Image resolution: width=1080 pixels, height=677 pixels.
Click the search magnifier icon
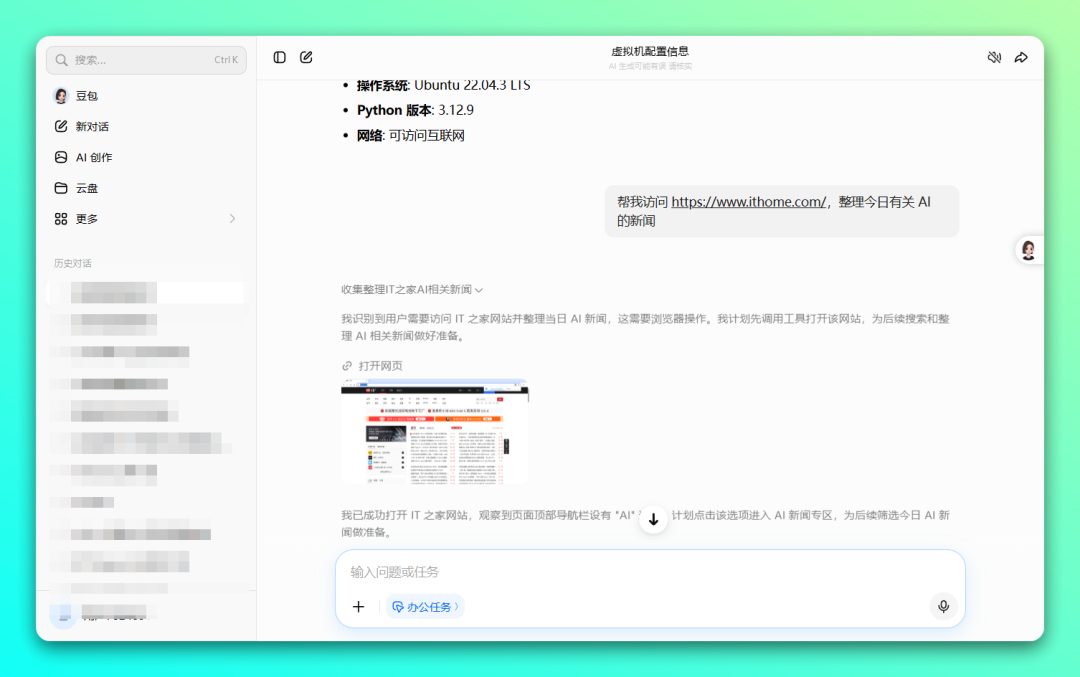61,60
